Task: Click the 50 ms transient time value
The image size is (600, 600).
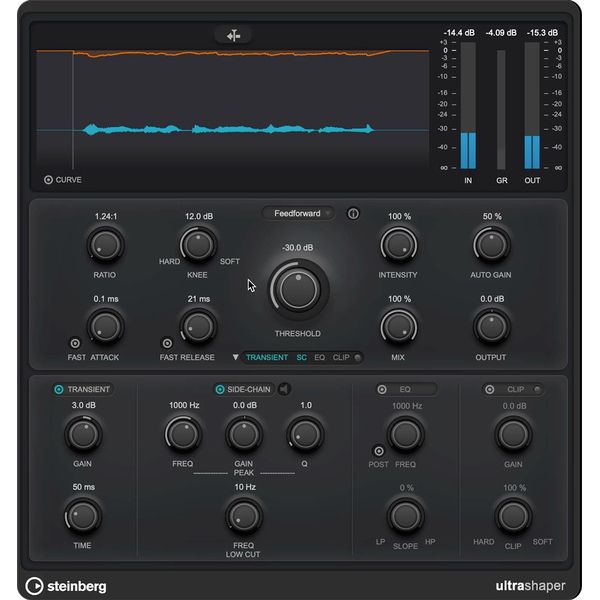Action: pos(83,487)
